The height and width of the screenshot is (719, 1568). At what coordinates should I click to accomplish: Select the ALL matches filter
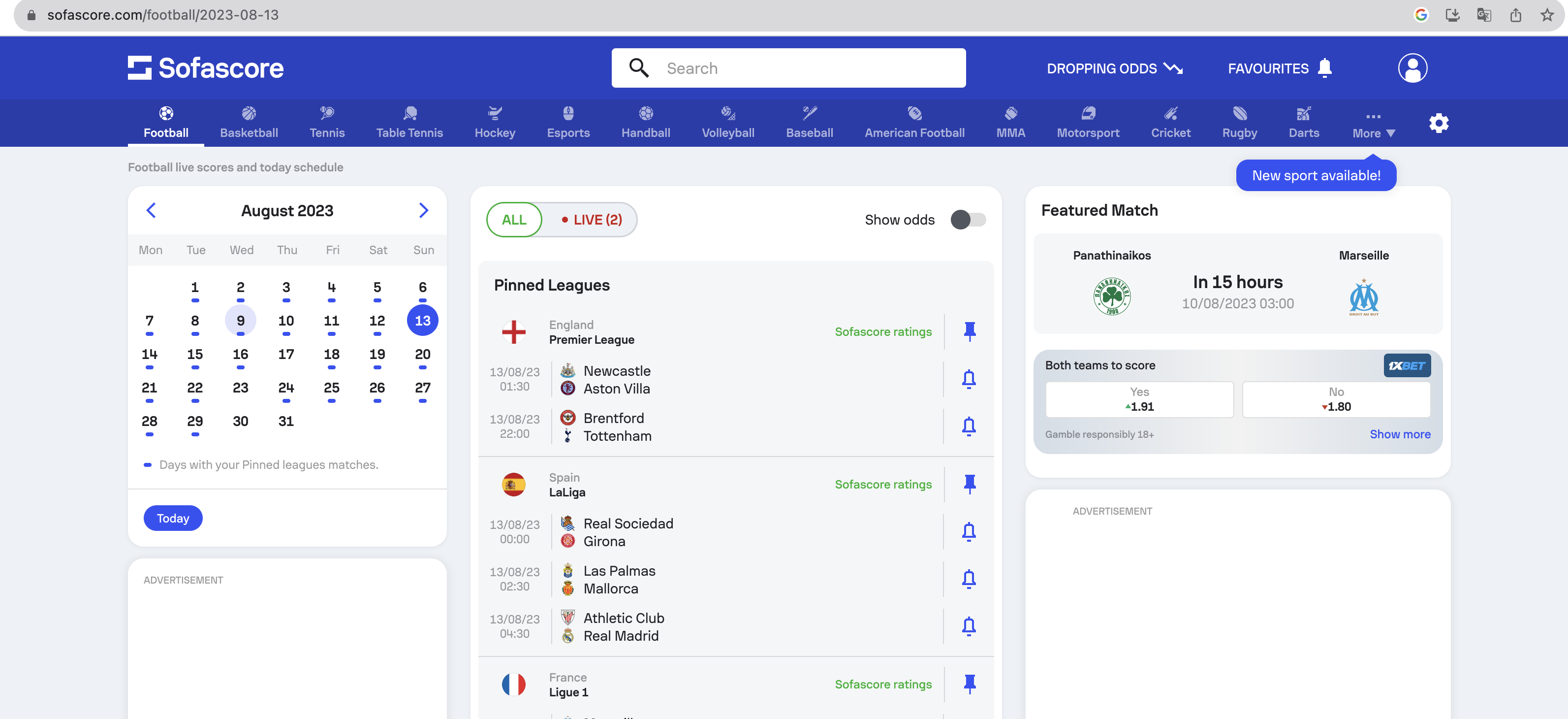click(x=514, y=219)
